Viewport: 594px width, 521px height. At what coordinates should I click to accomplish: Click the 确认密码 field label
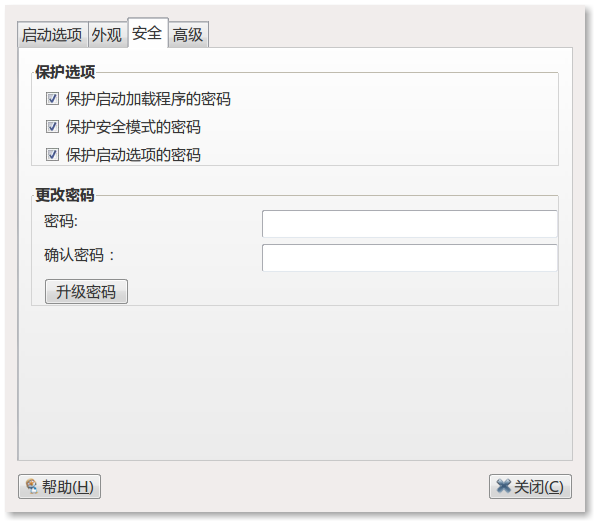pyautogui.click(x=79, y=255)
